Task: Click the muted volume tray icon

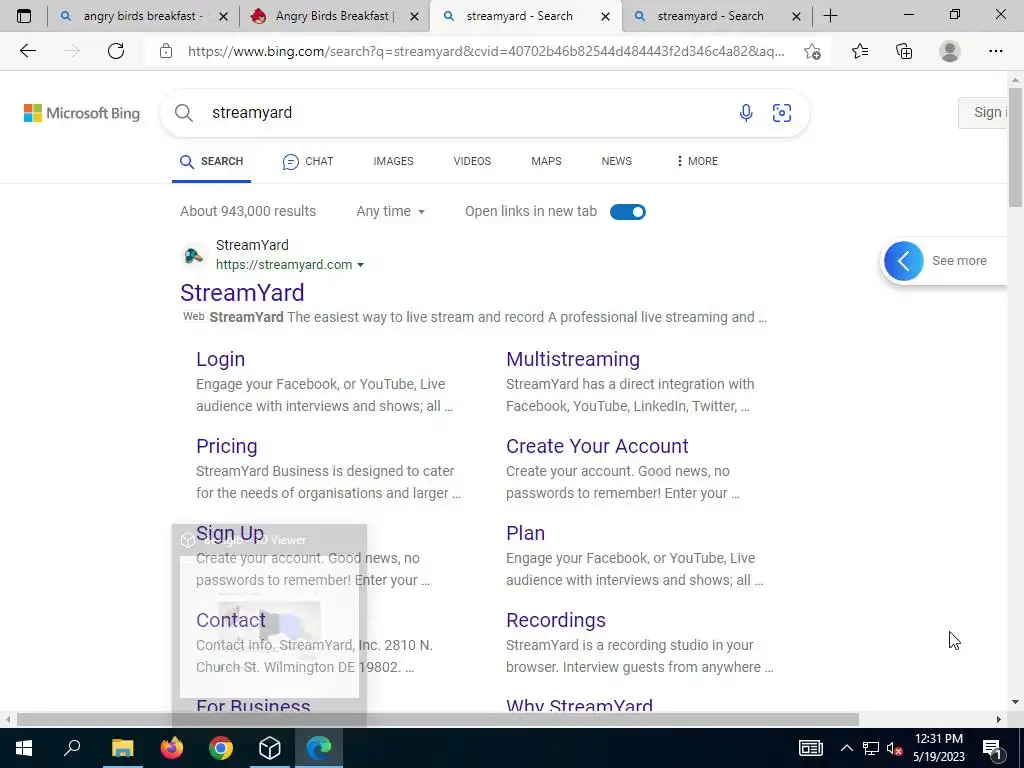Action: coord(895,748)
